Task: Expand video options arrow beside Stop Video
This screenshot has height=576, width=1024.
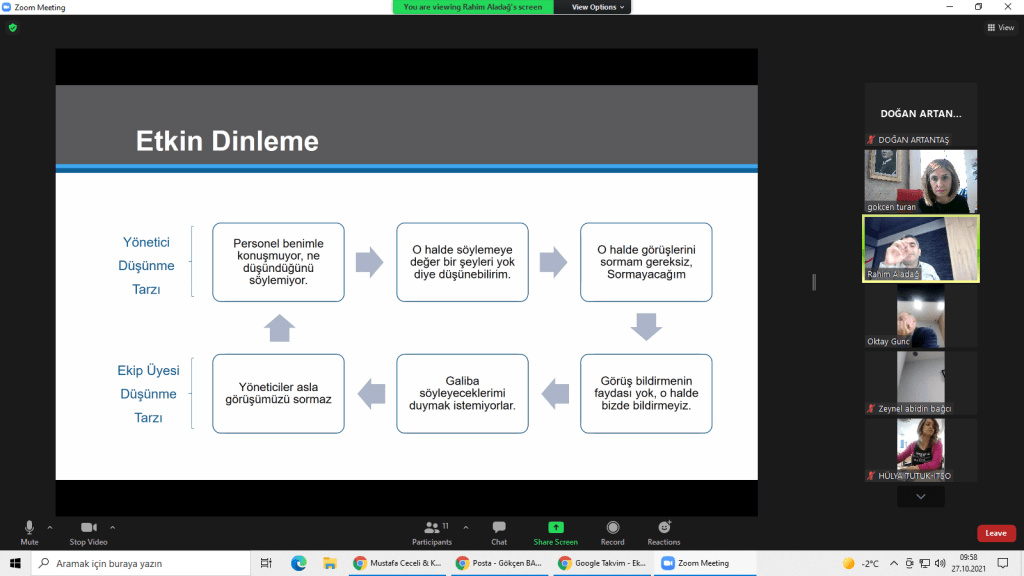Action: coord(112,526)
